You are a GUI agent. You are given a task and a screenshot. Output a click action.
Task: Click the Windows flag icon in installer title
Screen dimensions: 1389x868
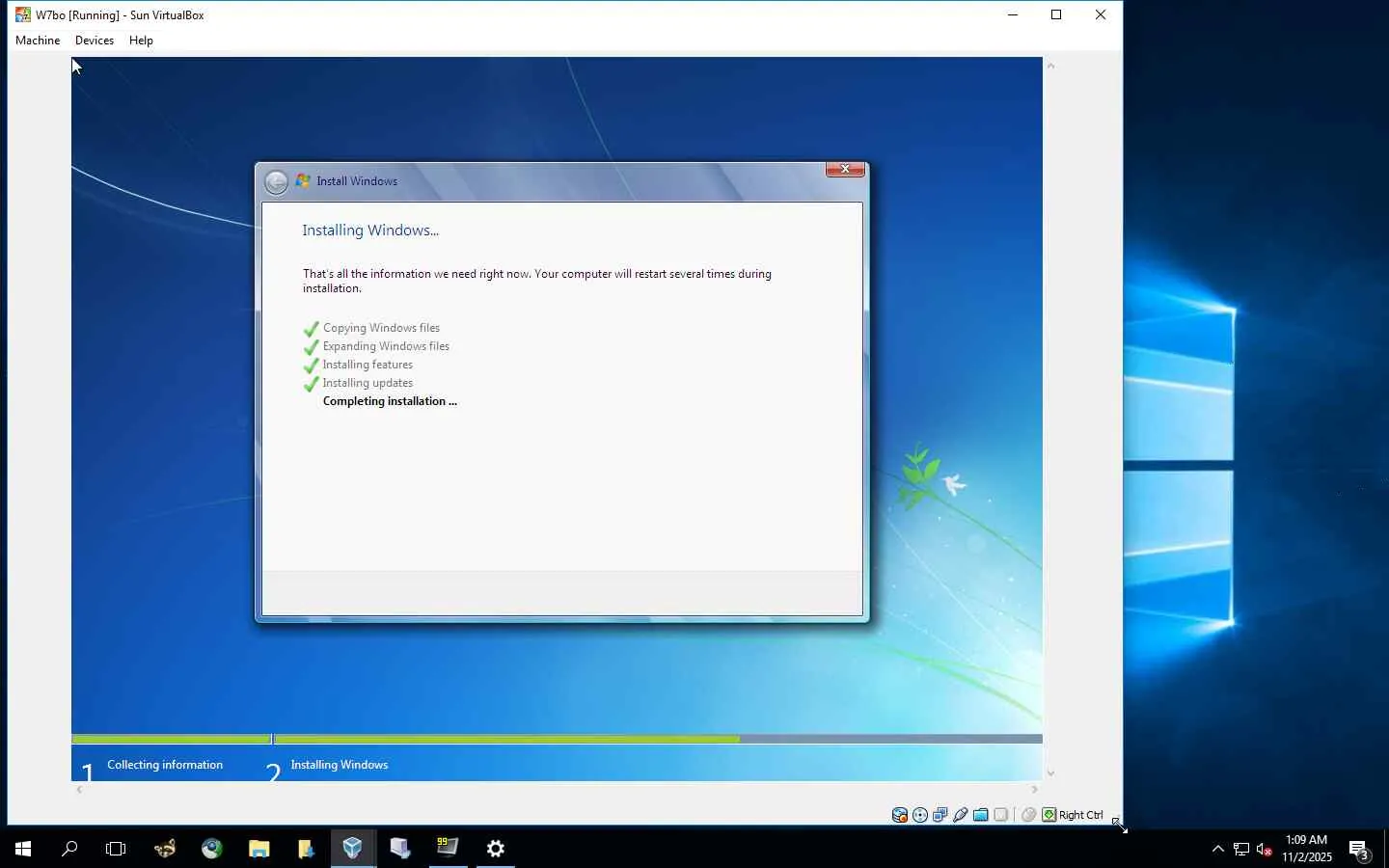(x=303, y=181)
